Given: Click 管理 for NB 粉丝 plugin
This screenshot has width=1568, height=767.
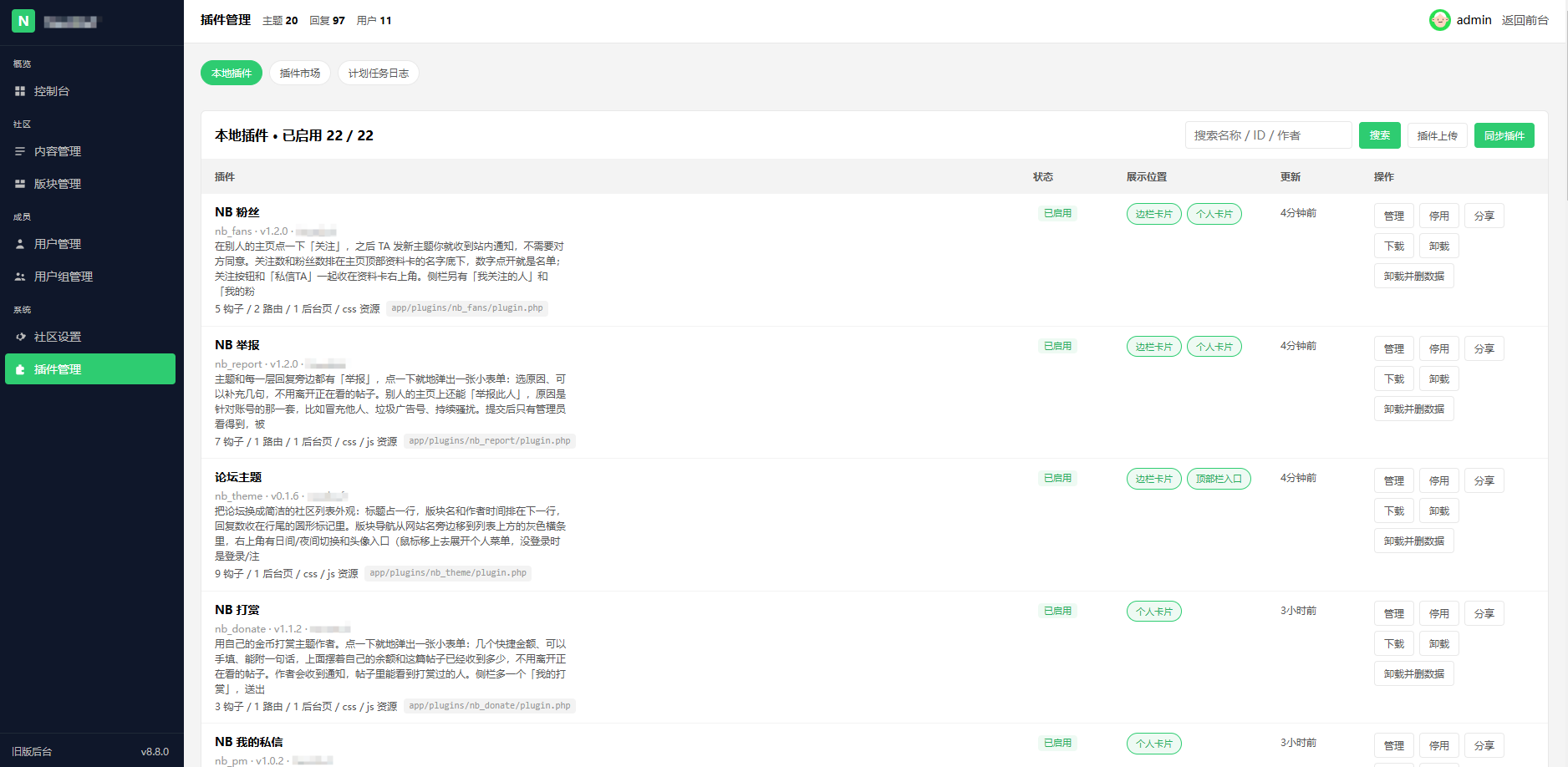Looking at the screenshot, I should pyautogui.click(x=1394, y=216).
